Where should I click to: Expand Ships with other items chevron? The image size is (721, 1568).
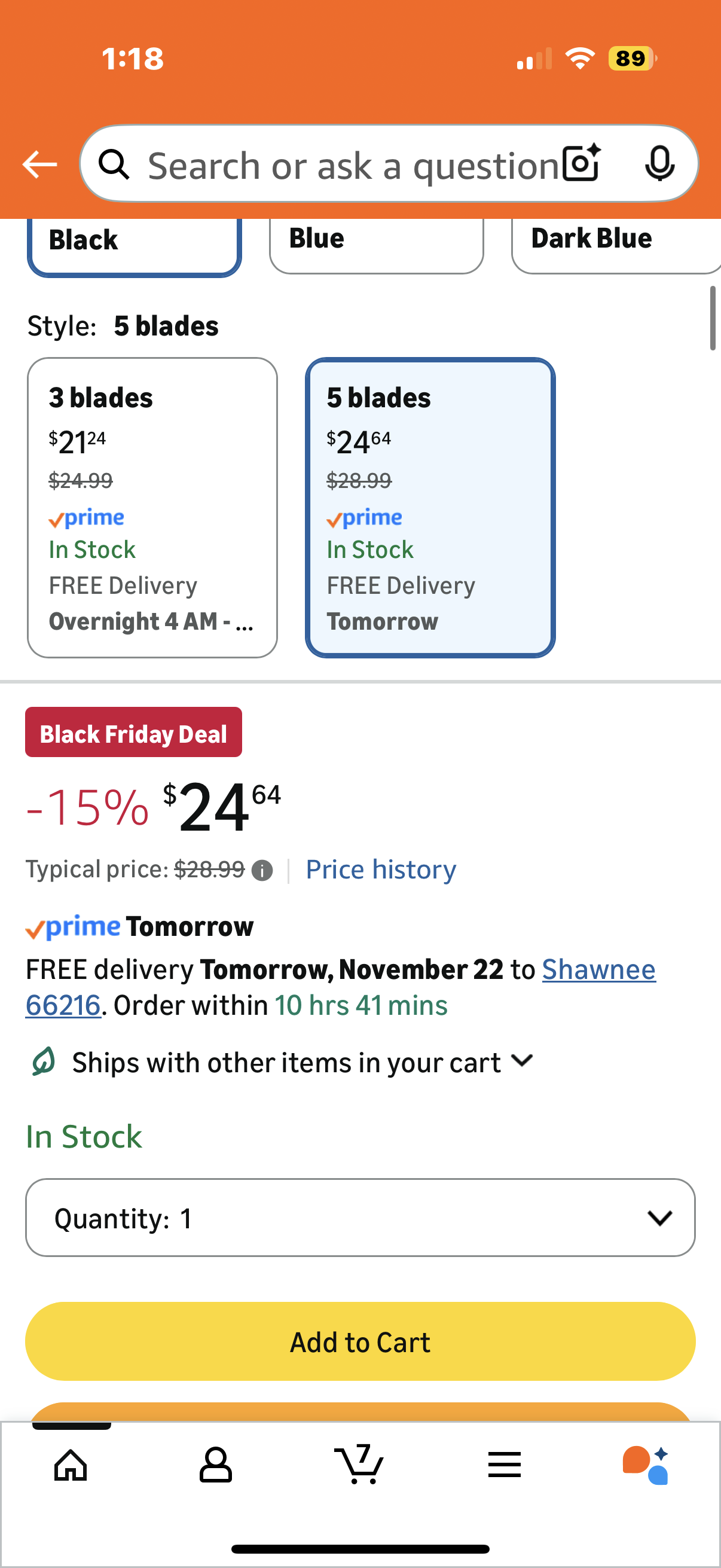point(522,1061)
